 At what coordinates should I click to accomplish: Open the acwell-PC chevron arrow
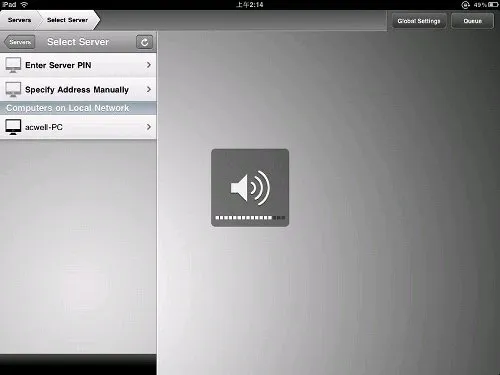(x=149, y=127)
